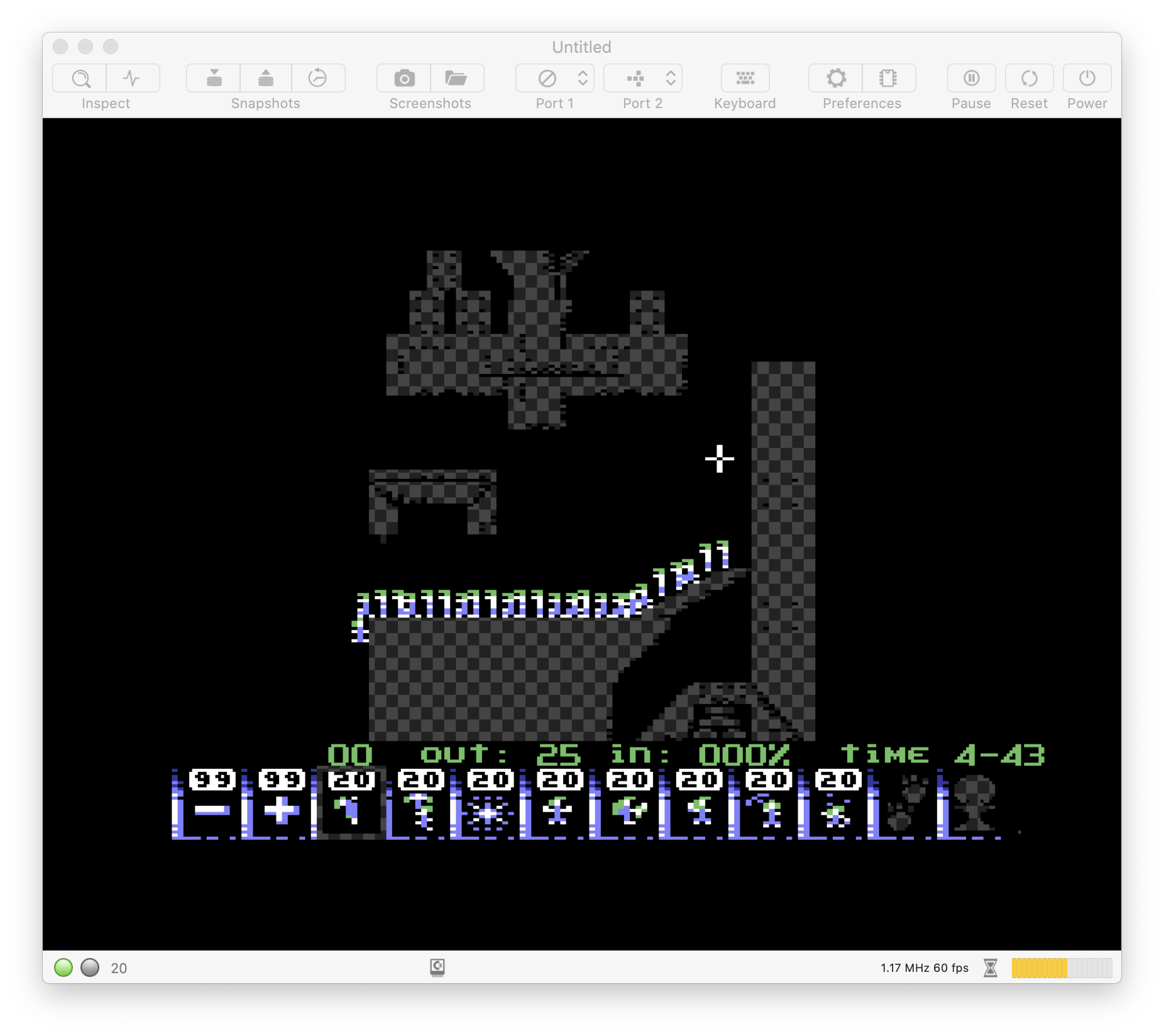The height and width of the screenshot is (1036, 1164).
Task: Select the Basher skill icon
Action: [698, 804]
